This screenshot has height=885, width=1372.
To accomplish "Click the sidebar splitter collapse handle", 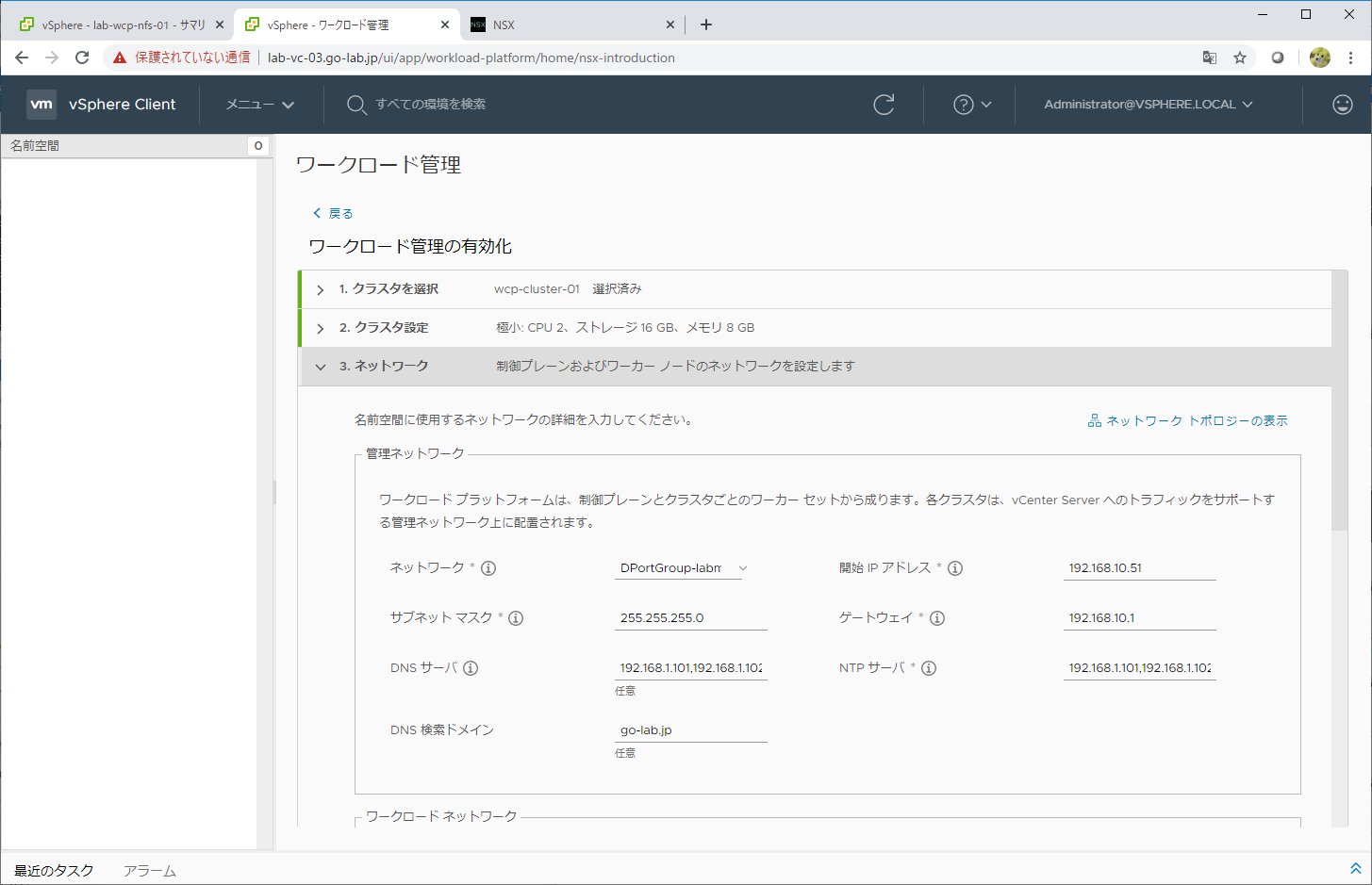I will click(x=274, y=492).
